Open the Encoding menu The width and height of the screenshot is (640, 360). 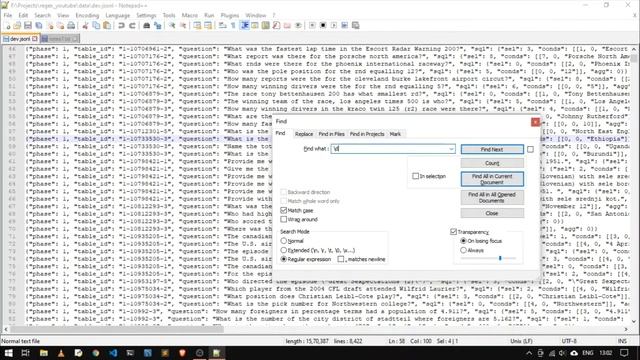click(x=87, y=16)
